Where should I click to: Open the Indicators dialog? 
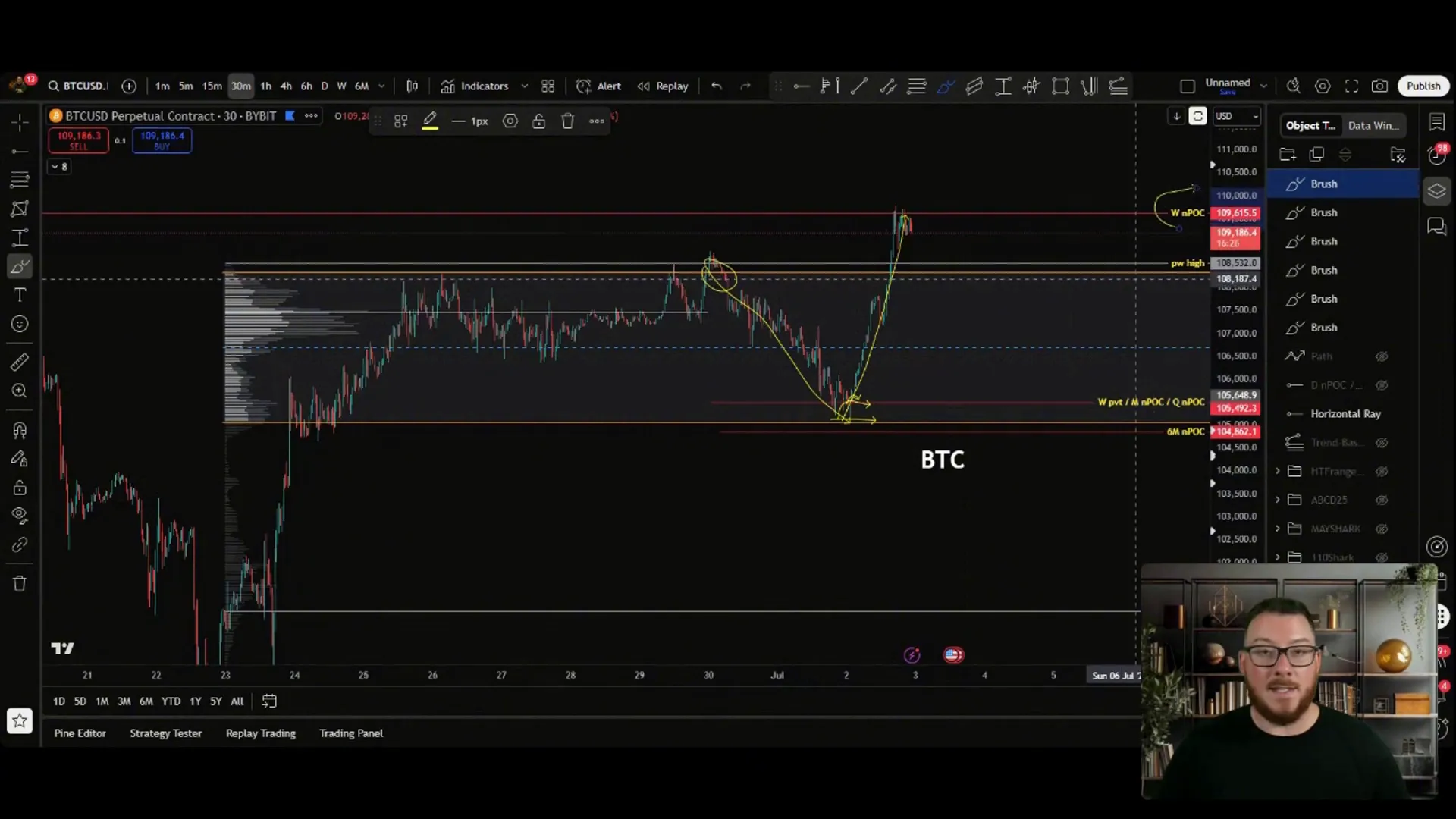click(475, 86)
